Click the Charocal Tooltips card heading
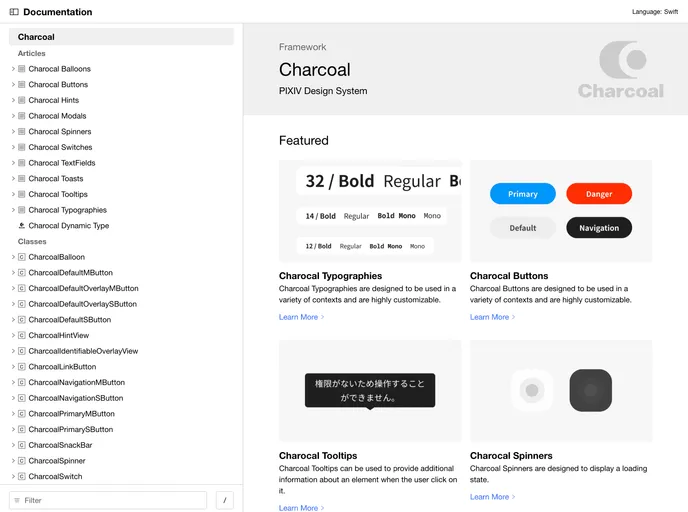 pos(318,456)
